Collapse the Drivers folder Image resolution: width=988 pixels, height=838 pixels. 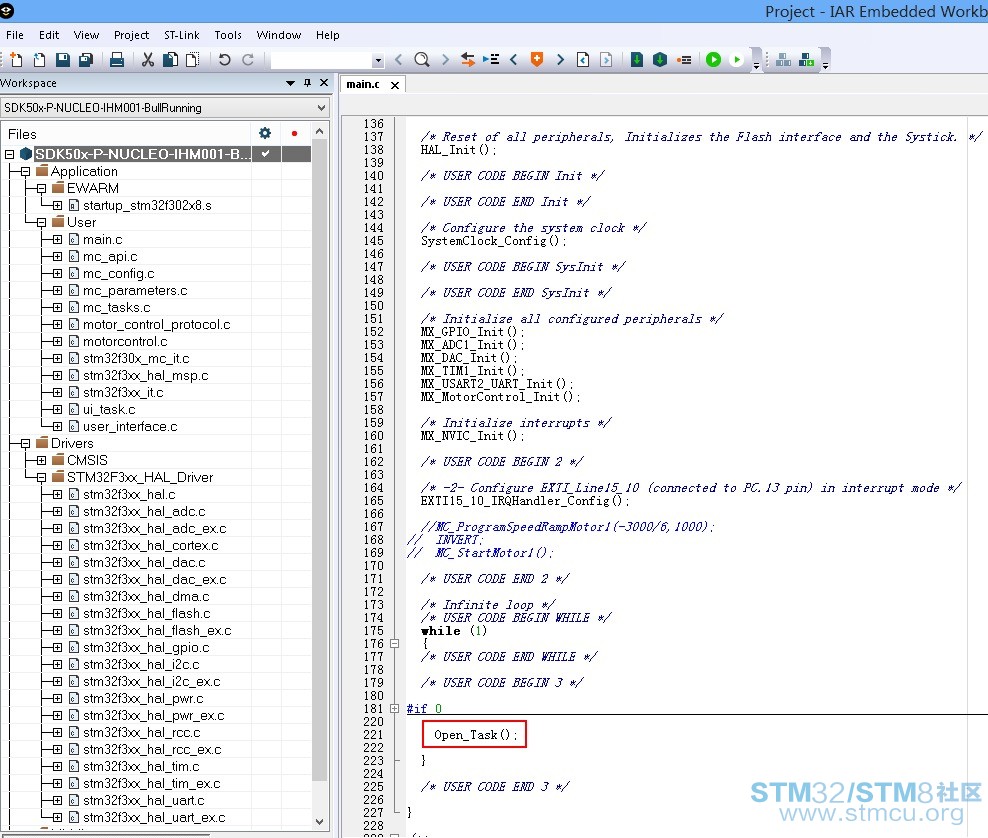coord(25,444)
